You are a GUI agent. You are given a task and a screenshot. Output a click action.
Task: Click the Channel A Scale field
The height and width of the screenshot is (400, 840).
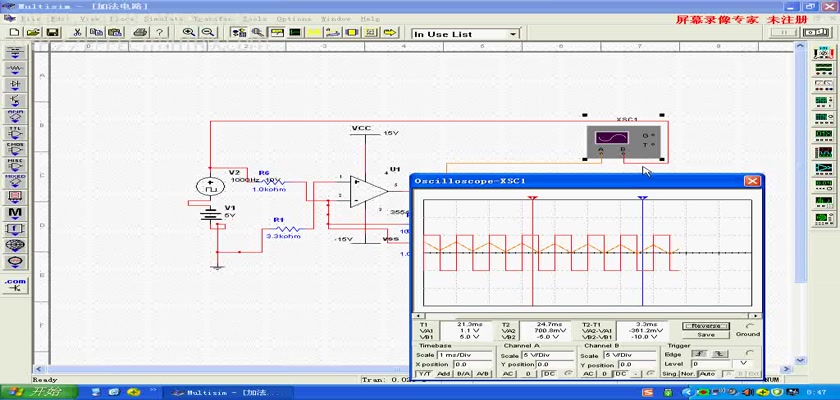coord(548,354)
